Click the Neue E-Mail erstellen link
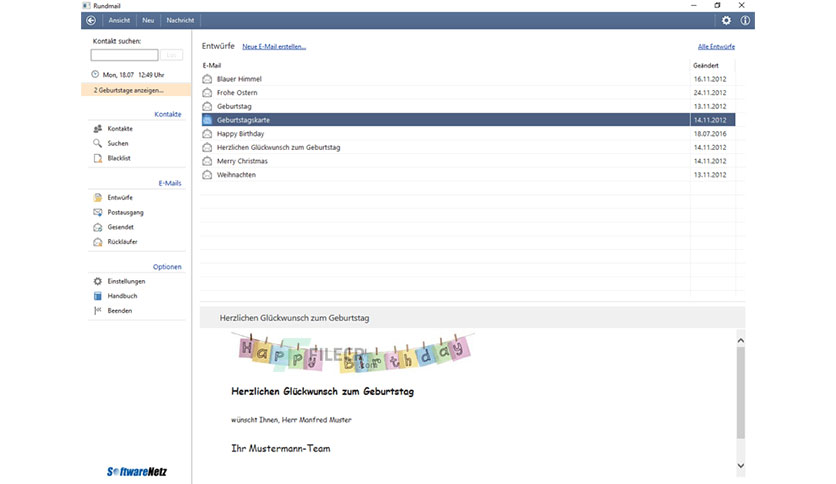836x484 pixels. tap(274, 46)
